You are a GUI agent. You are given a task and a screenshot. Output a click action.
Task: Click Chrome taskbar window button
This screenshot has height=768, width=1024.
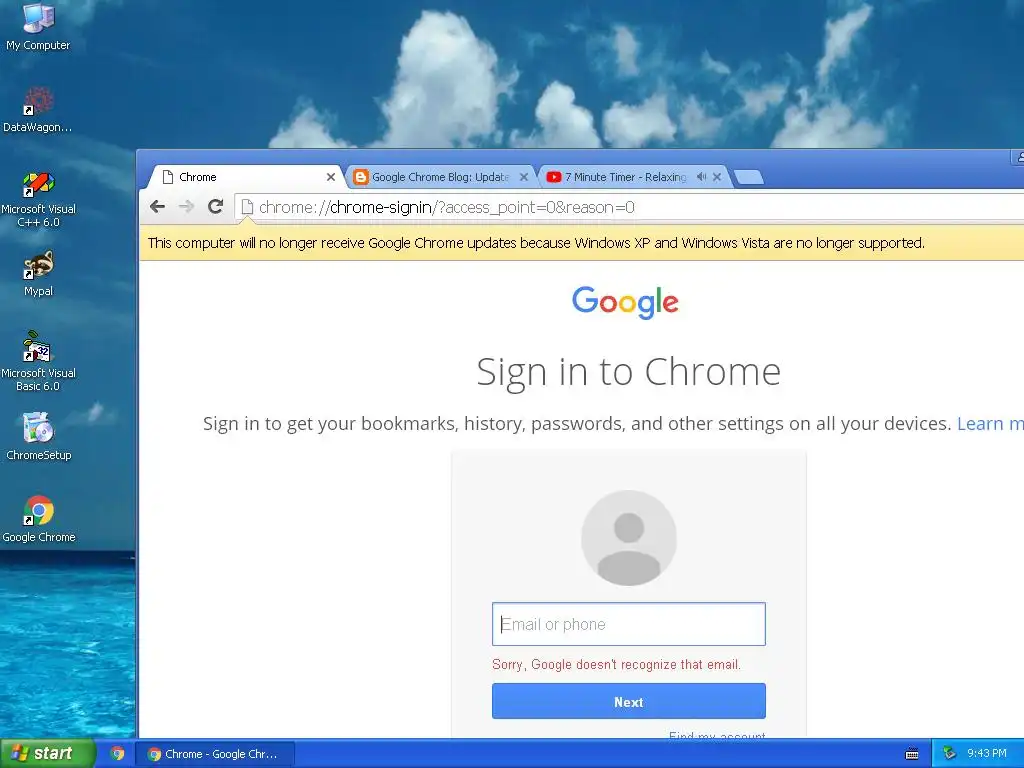coord(215,754)
